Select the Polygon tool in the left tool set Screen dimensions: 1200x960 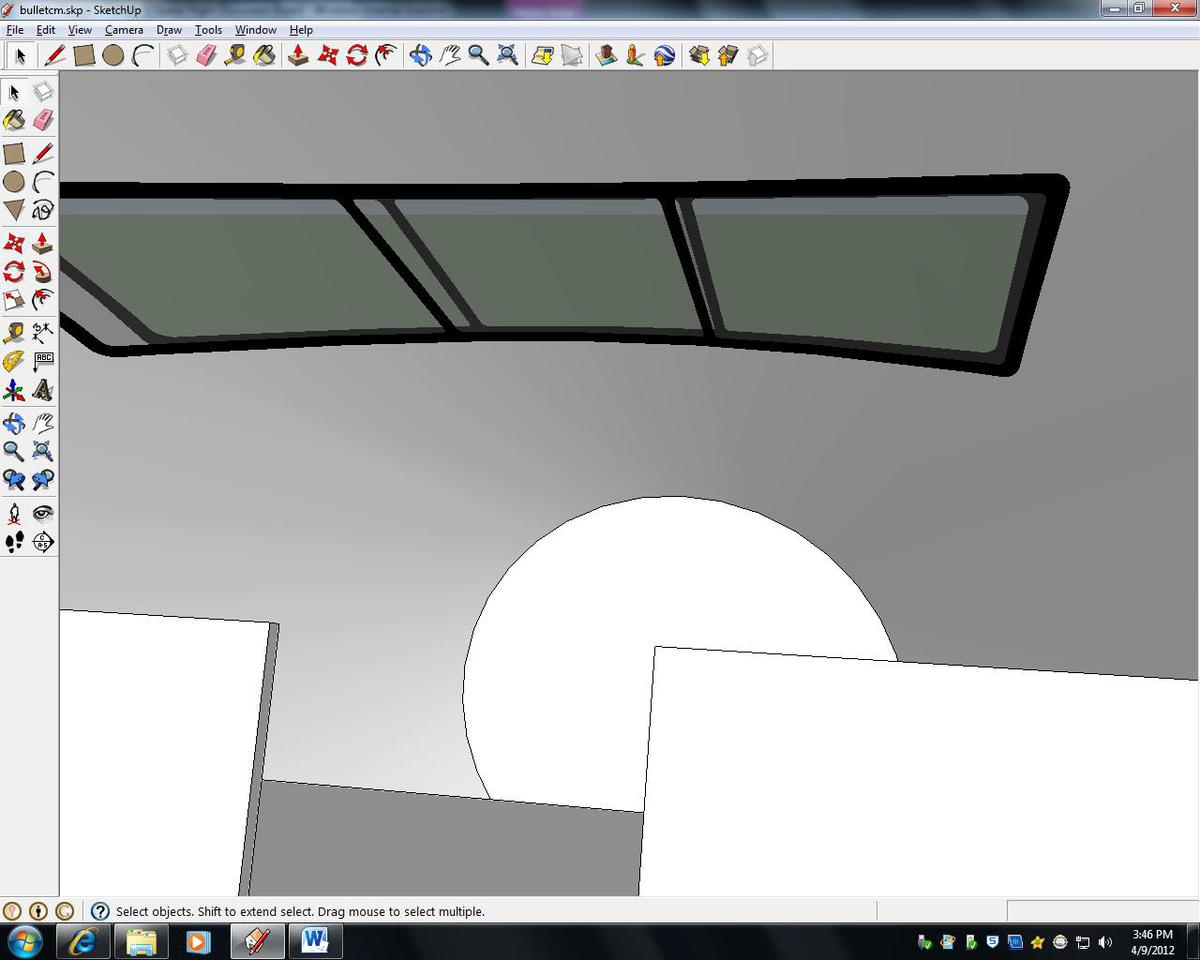(x=14, y=210)
